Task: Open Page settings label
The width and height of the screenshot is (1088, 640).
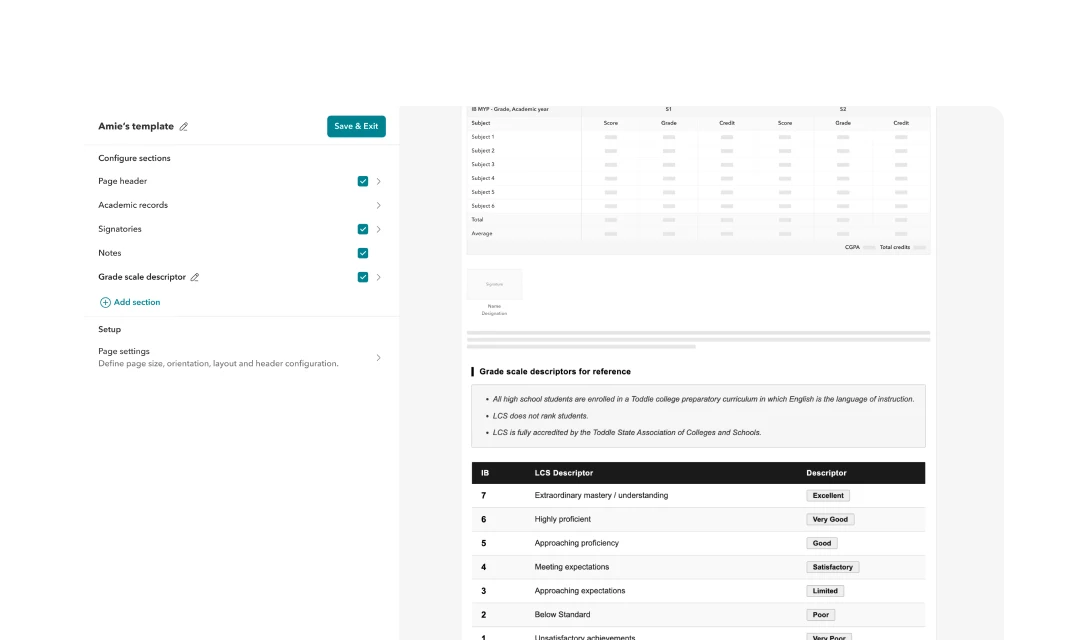Action: tap(124, 351)
